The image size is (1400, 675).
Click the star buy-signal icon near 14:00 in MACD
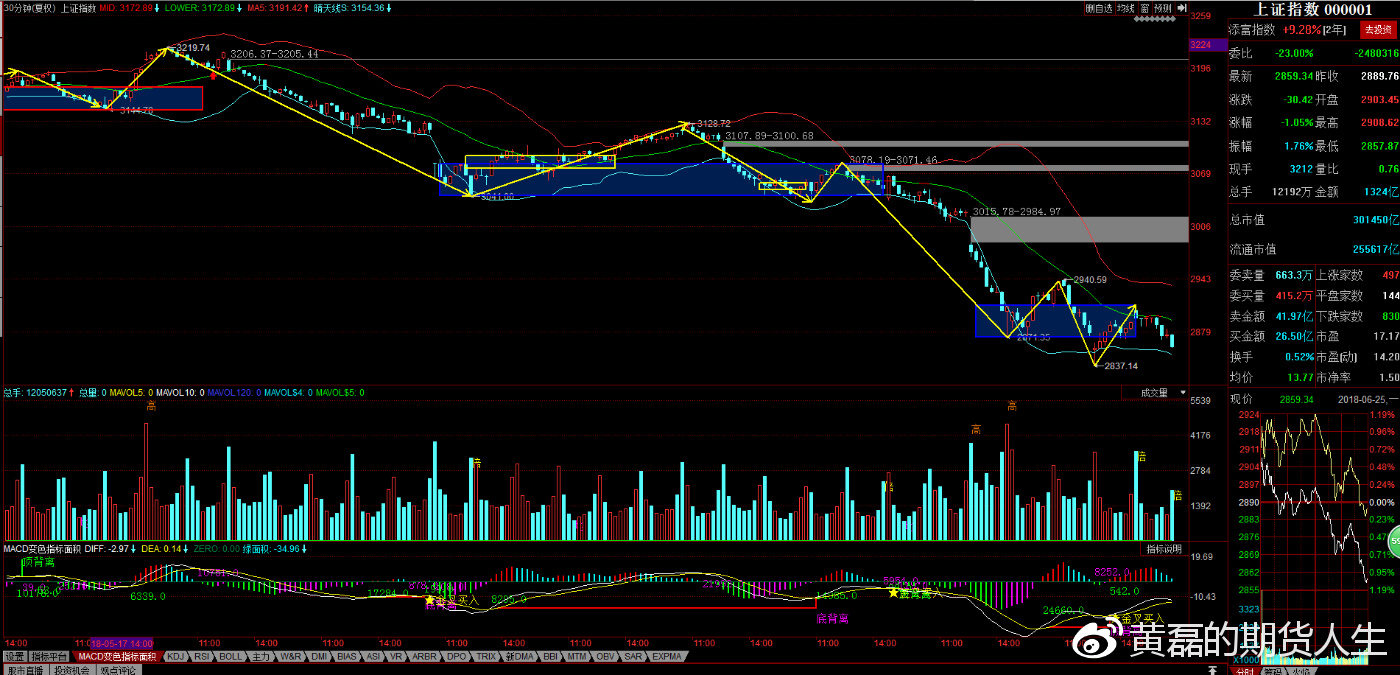click(893, 593)
